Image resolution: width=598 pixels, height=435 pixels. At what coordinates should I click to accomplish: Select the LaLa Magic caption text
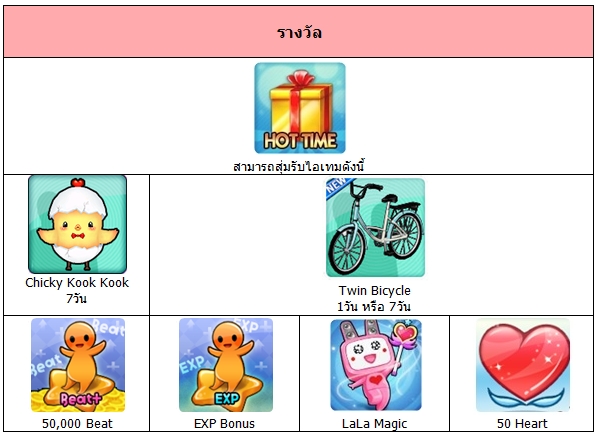tap(375, 424)
